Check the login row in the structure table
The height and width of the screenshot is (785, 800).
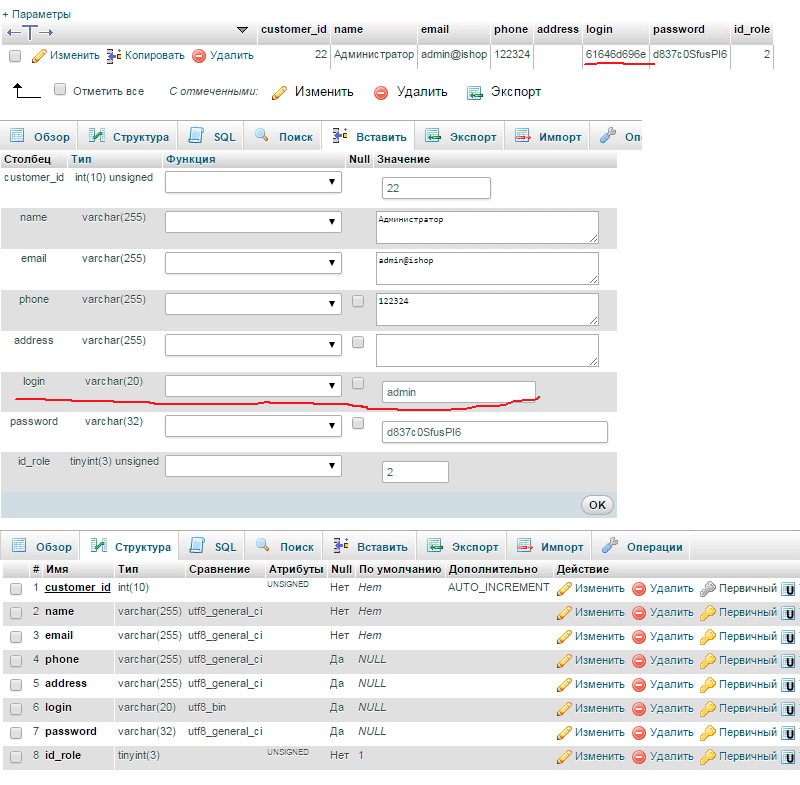(16, 708)
